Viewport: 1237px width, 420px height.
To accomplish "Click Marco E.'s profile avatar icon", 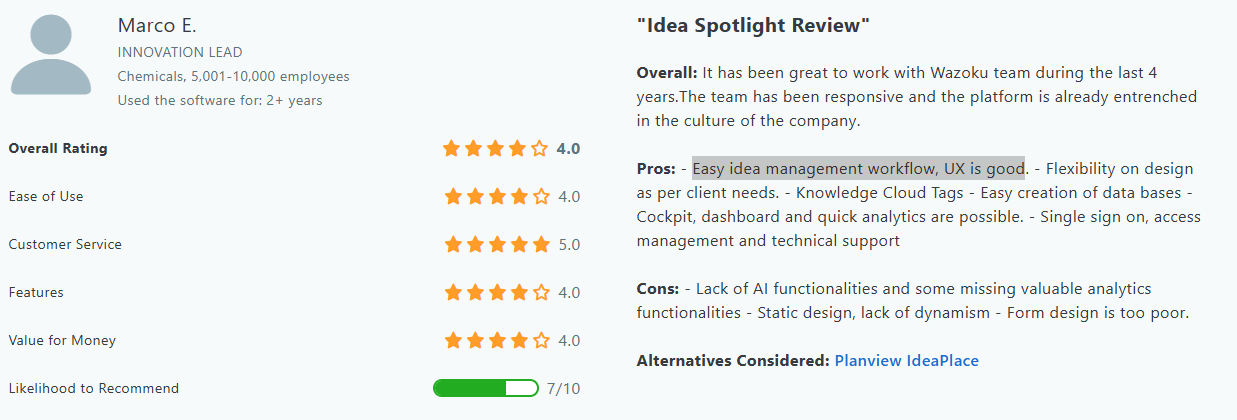I will pos(51,55).
